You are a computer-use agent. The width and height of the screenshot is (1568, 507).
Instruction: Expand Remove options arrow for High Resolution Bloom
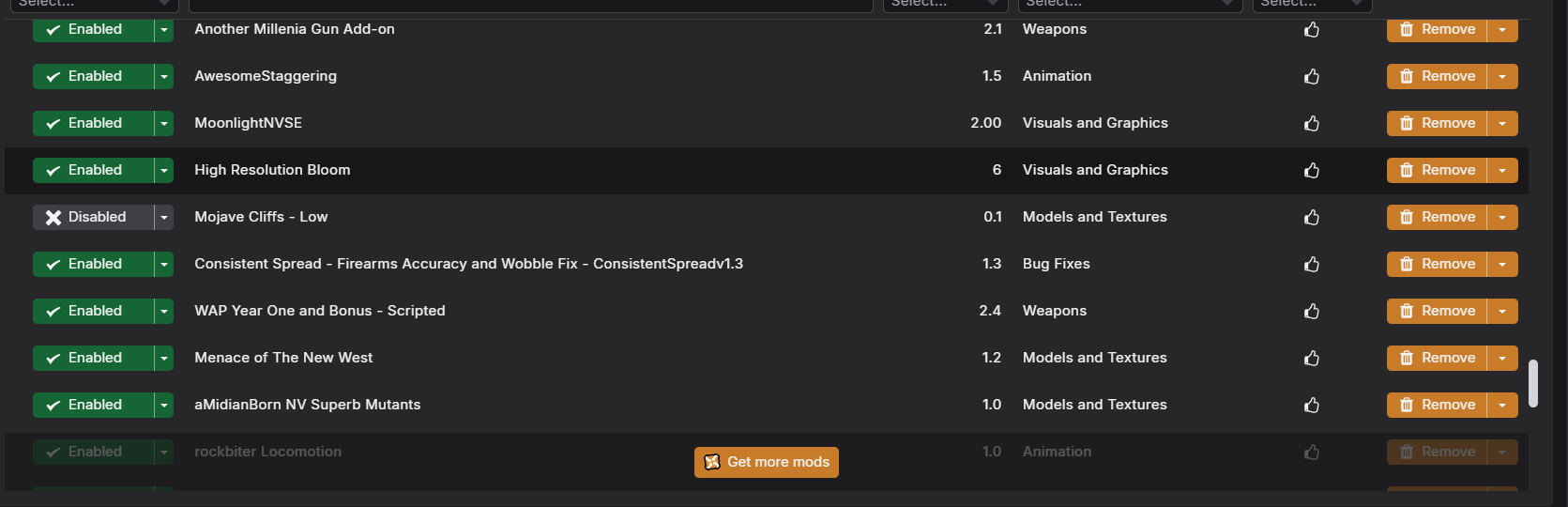click(x=1502, y=170)
